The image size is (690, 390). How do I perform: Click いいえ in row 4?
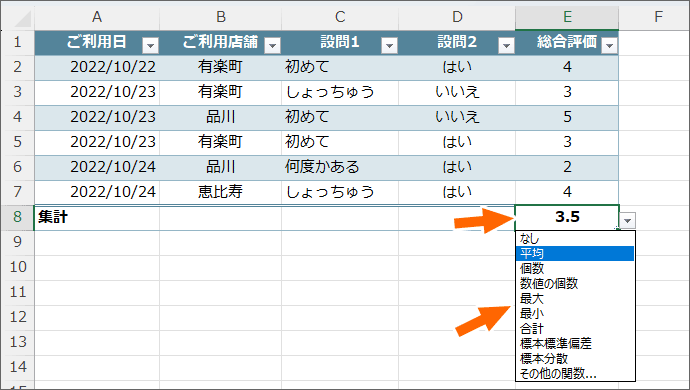point(457,117)
